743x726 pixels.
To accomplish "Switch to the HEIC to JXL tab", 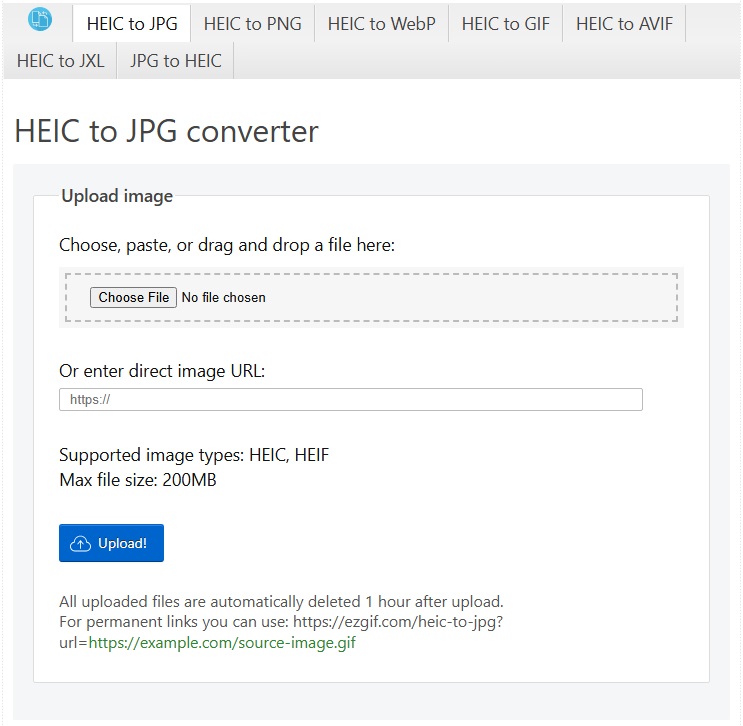I will (x=61, y=61).
